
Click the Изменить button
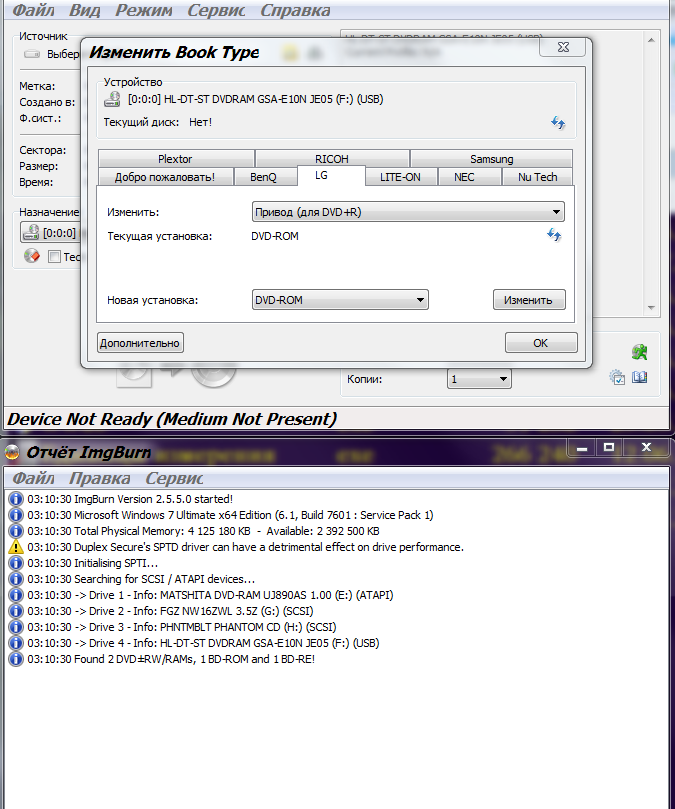[529, 300]
